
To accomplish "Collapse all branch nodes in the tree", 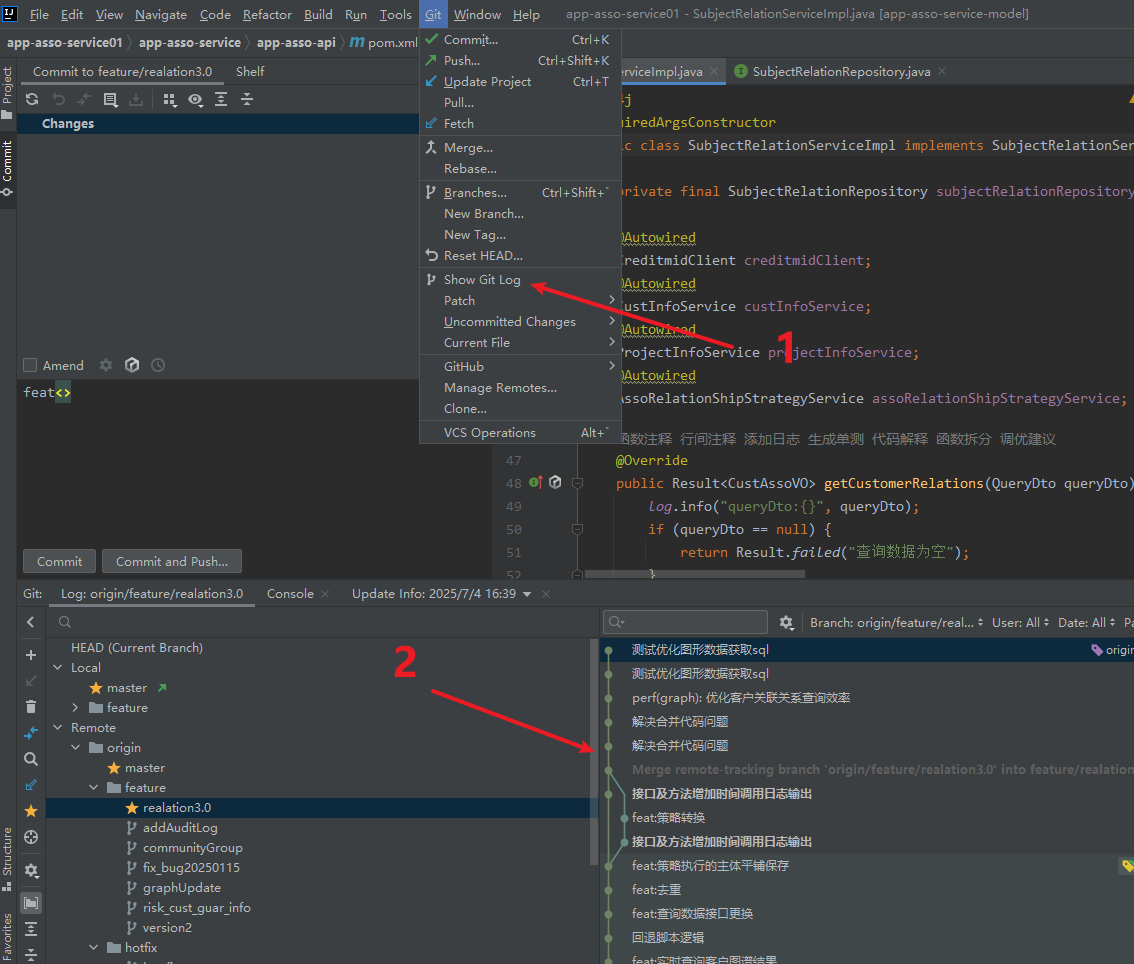I will 31,954.
